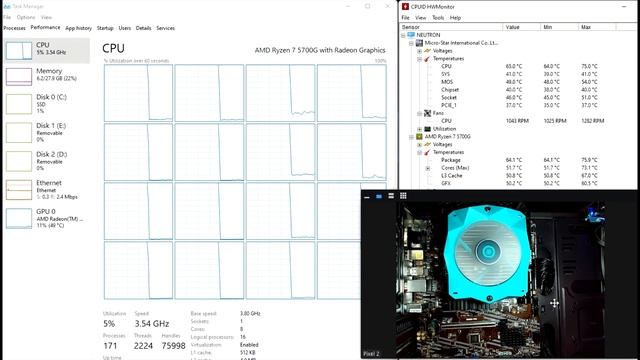Screen dimensions: 640x360
Task: Open Task Manager Options menu
Action: click(x=26, y=18)
